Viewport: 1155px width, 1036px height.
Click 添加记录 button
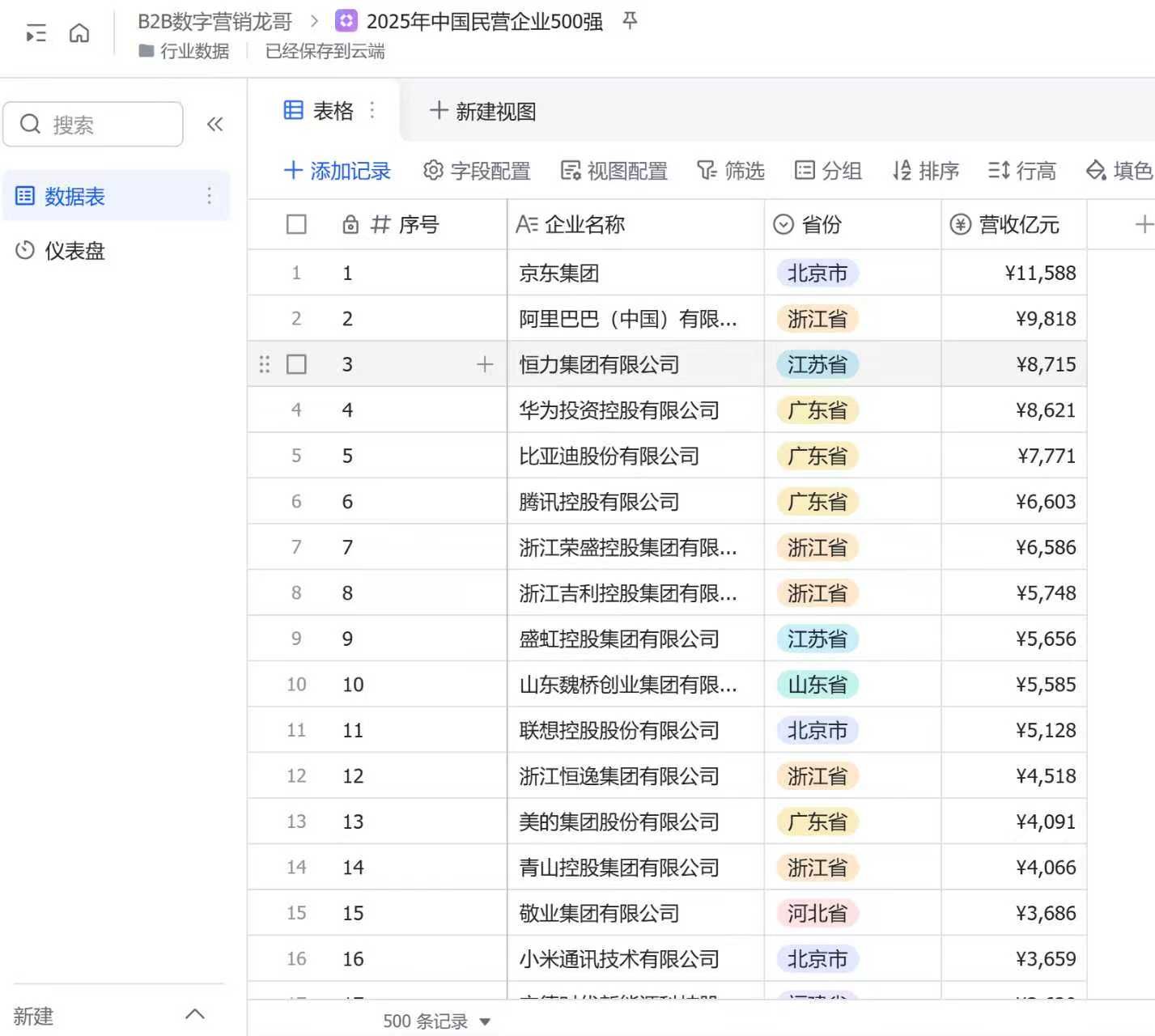point(338,171)
